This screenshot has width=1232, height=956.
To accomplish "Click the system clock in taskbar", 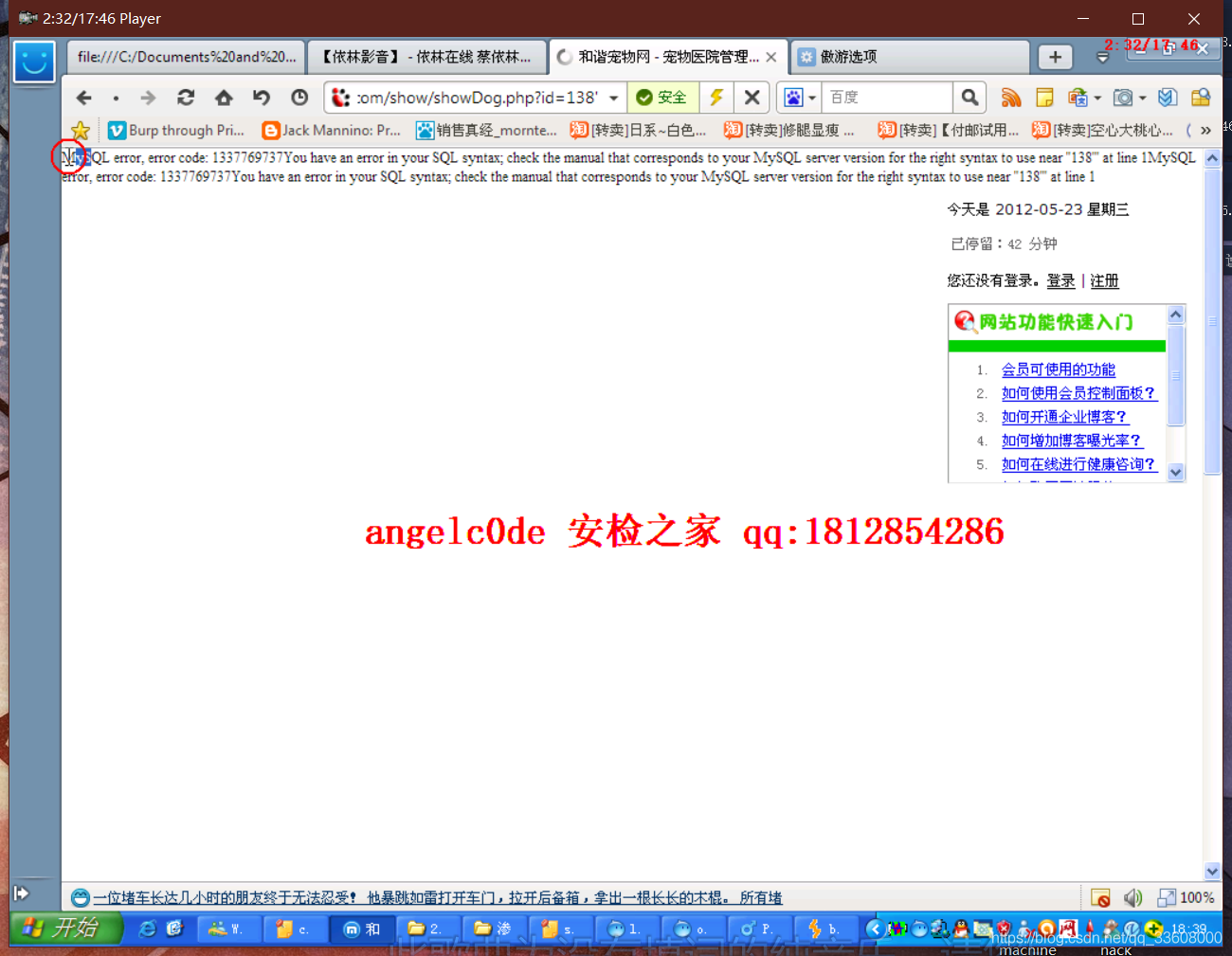I will point(1188,929).
